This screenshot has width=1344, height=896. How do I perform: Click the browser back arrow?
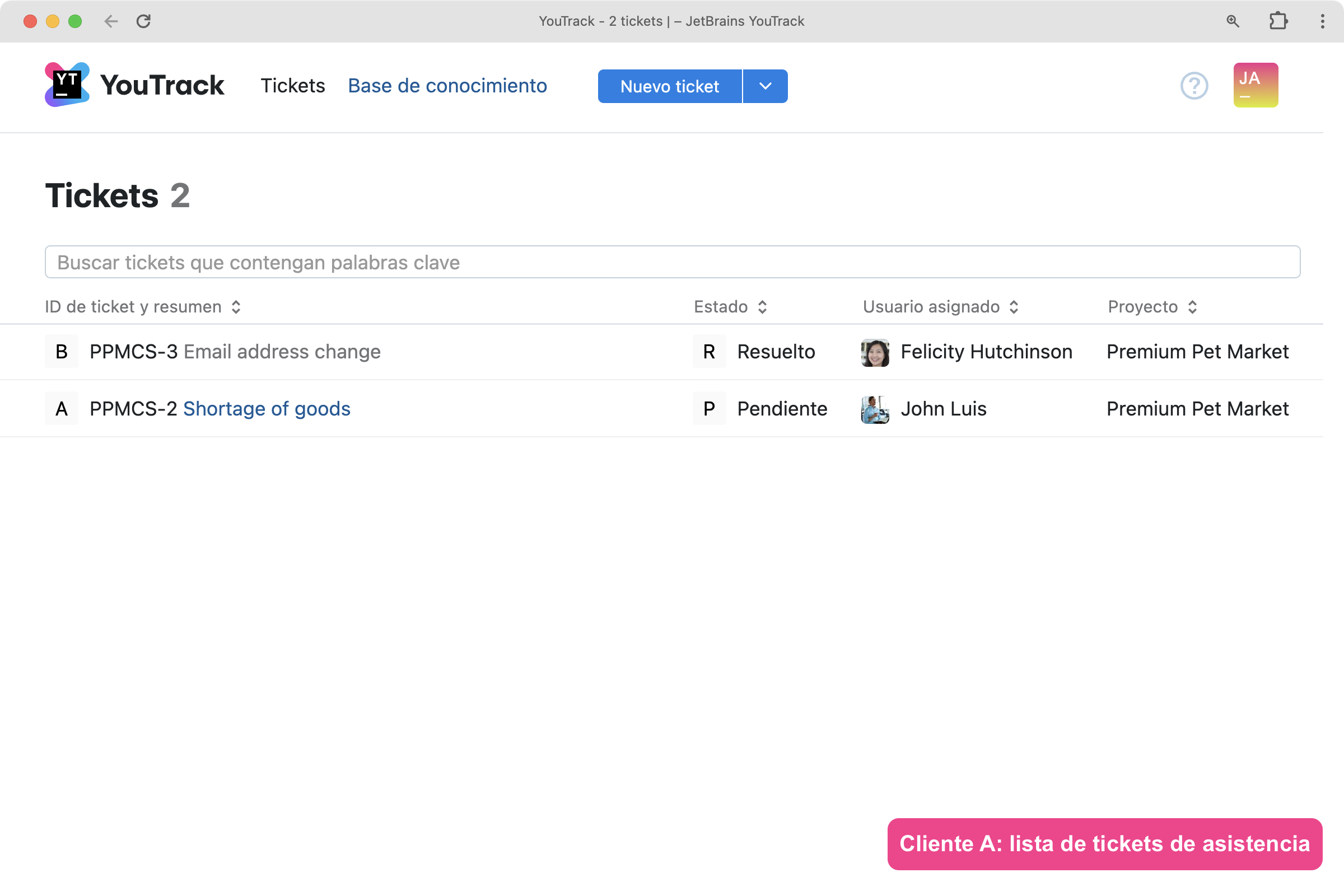[x=111, y=21]
